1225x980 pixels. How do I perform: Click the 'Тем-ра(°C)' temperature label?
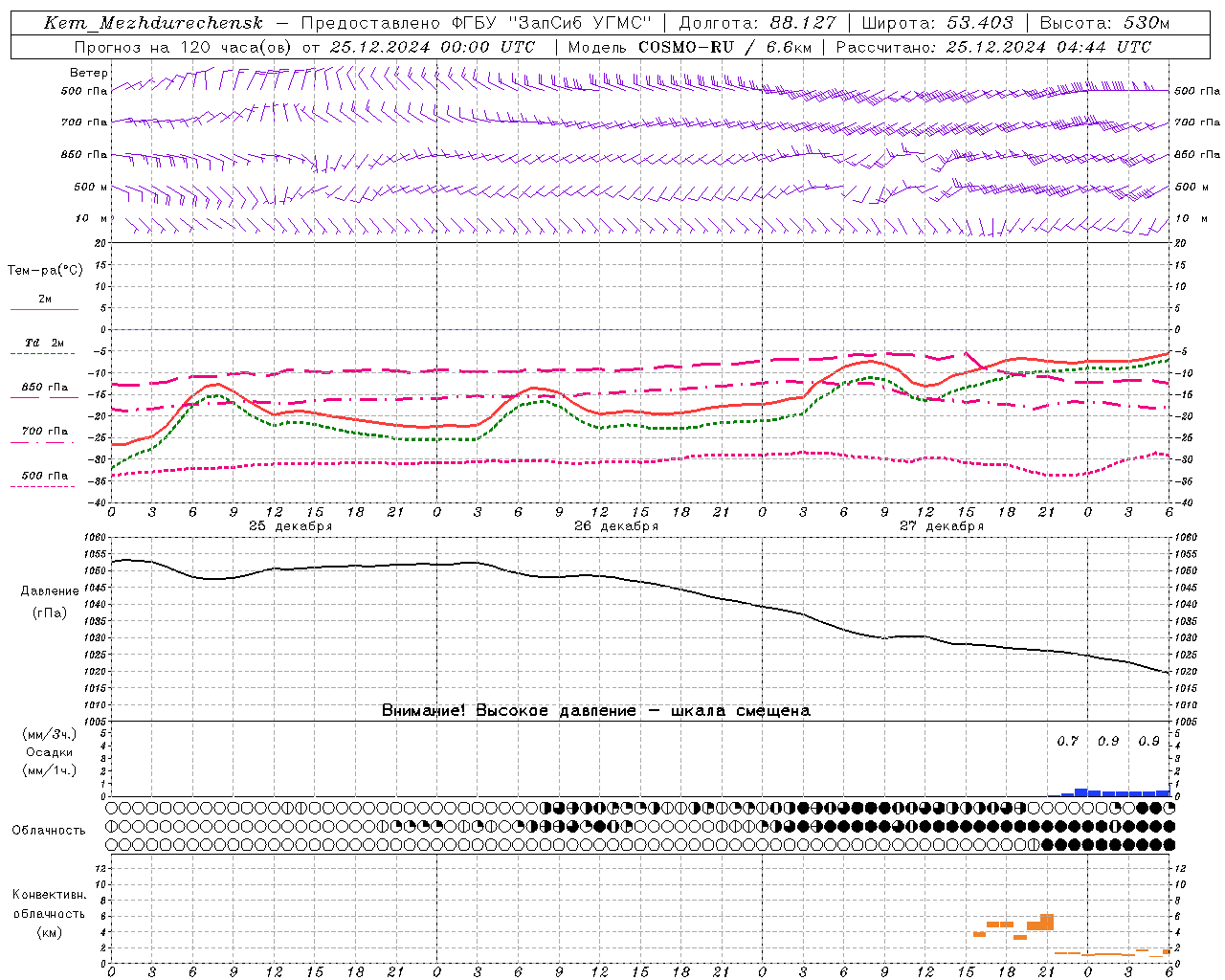(45, 271)
